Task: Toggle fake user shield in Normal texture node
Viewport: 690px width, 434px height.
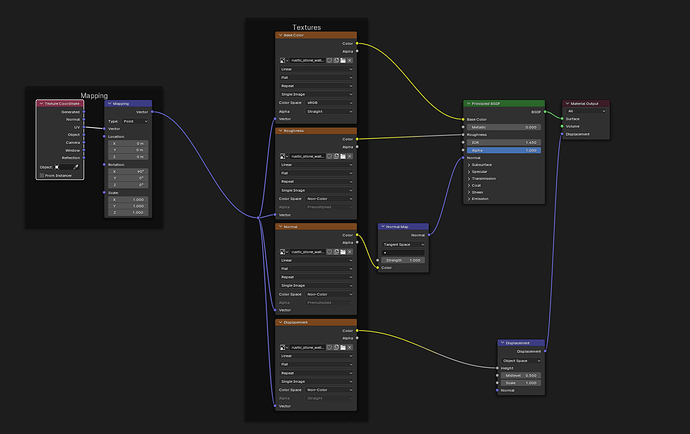Action: pyautogui.click(x=329, y=252)
